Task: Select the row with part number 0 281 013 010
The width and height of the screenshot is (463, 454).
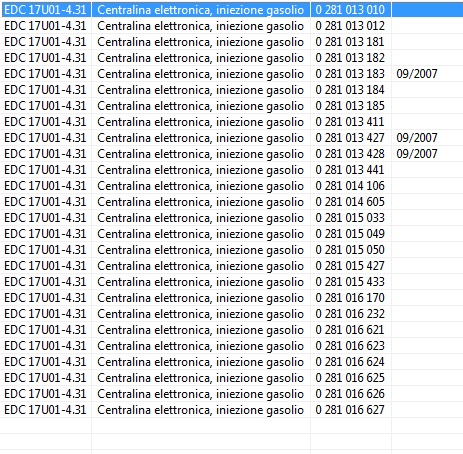Action: [x=231, y=10]
